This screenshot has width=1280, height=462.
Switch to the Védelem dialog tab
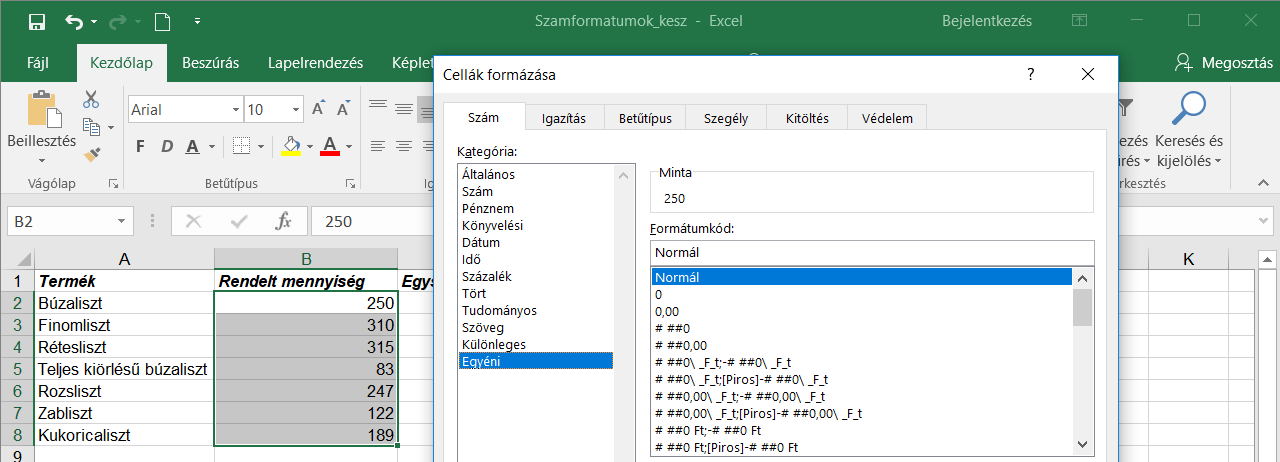(887, 118)
